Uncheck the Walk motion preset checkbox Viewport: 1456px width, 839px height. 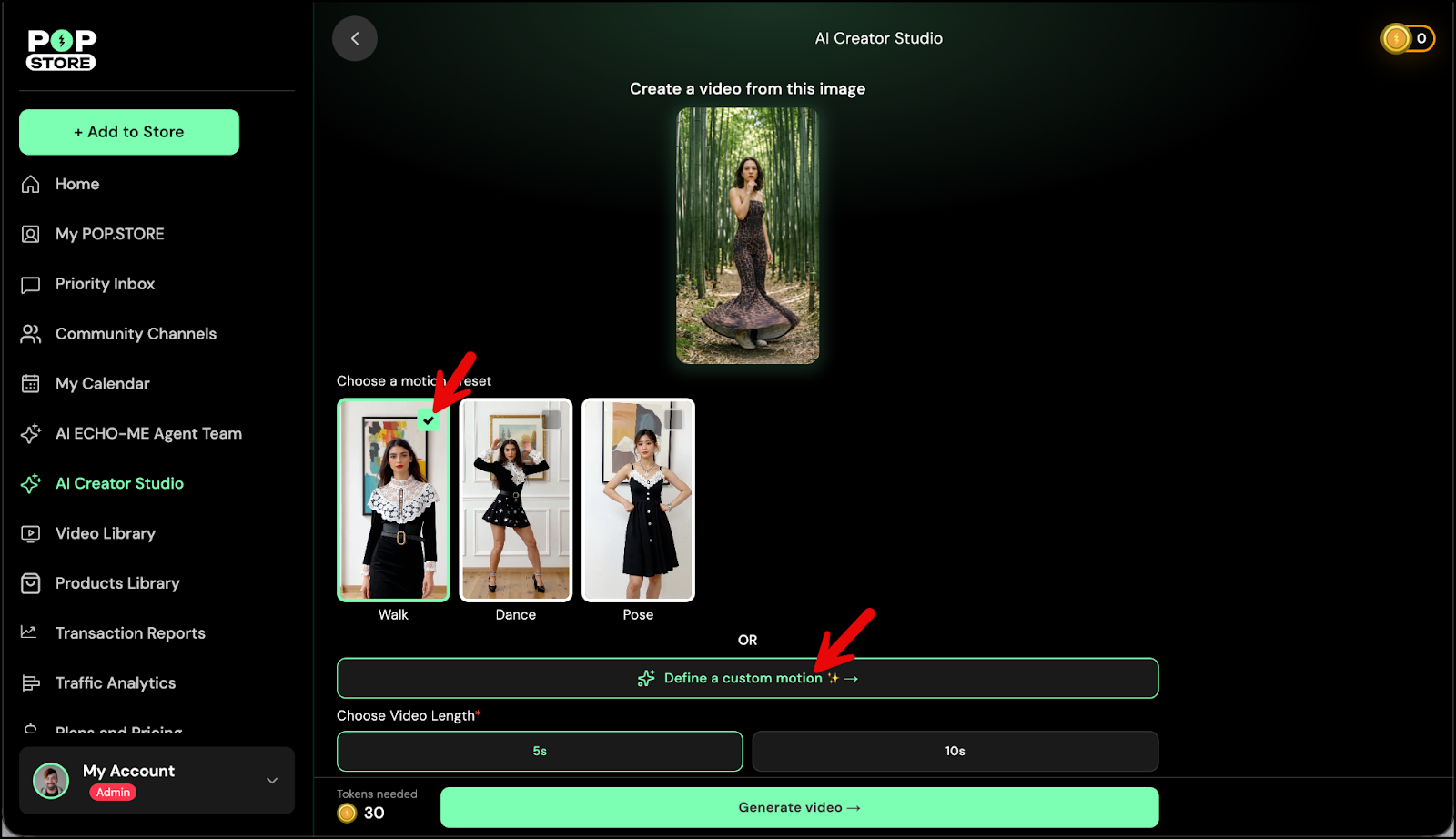(429, 420)
